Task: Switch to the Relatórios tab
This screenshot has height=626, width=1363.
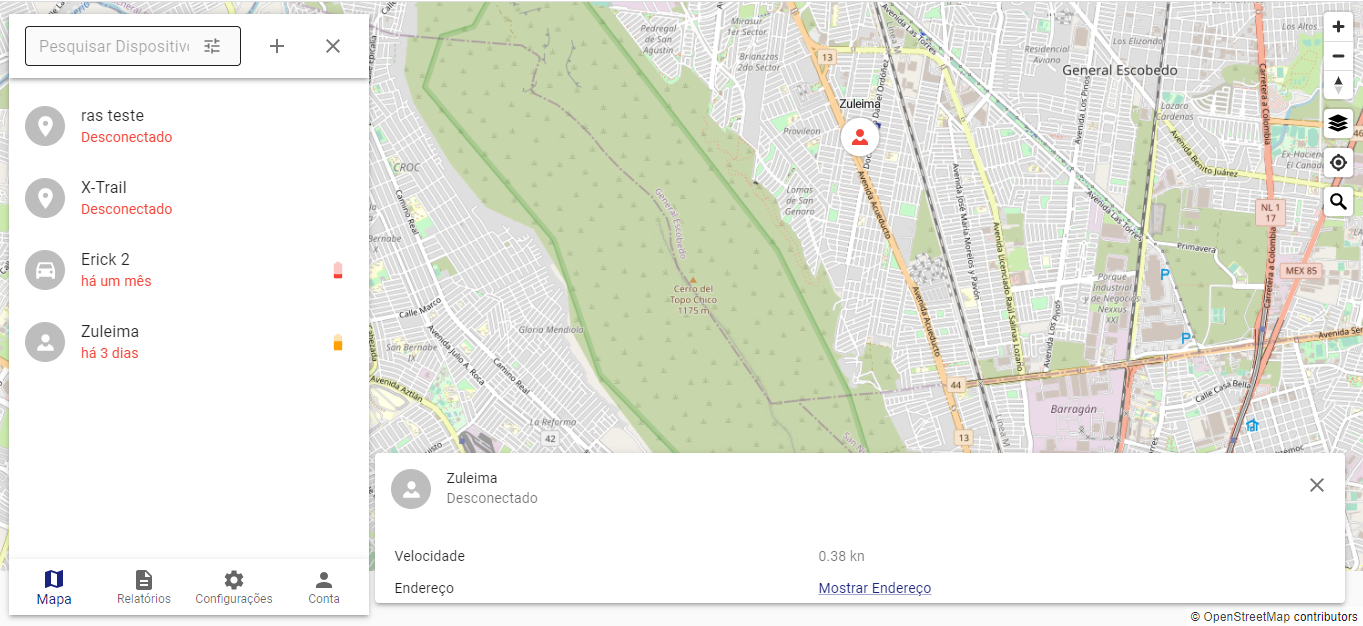Action: pos(144,587)
